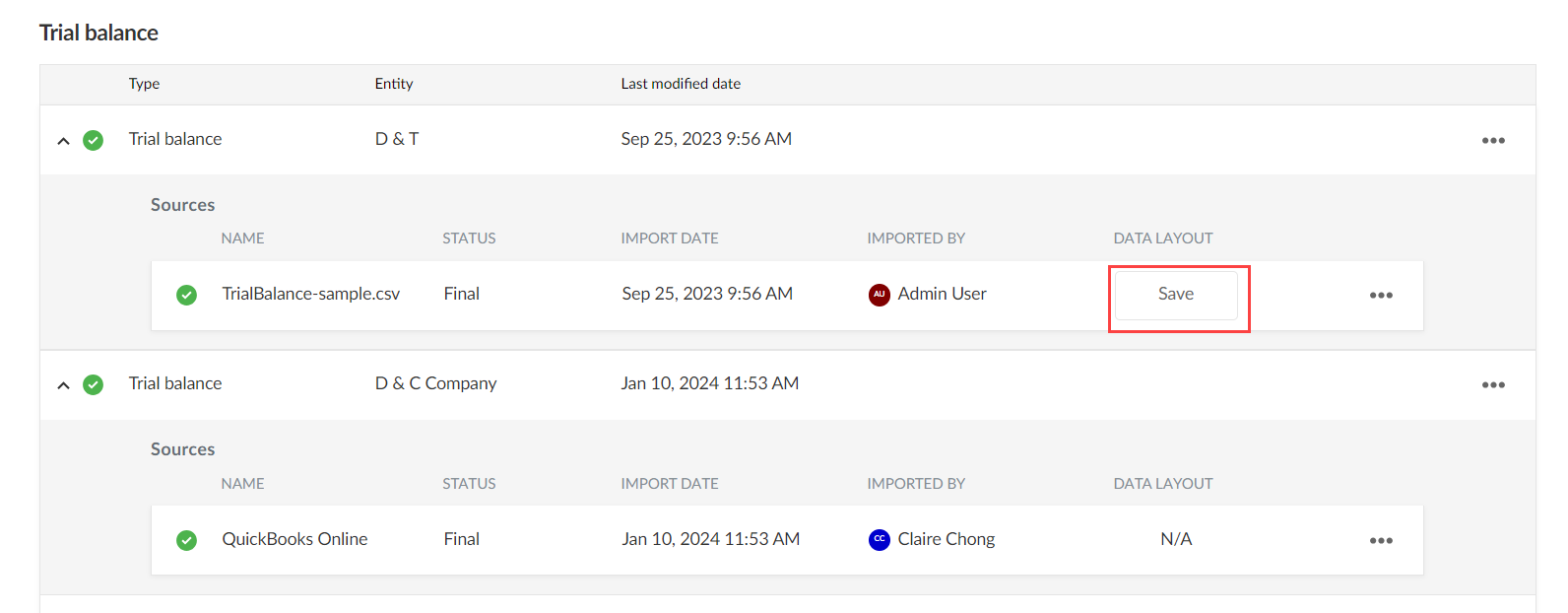1568x613 pixels.
Task: Click the Trial balance page heading
Action: pos(98,33)
